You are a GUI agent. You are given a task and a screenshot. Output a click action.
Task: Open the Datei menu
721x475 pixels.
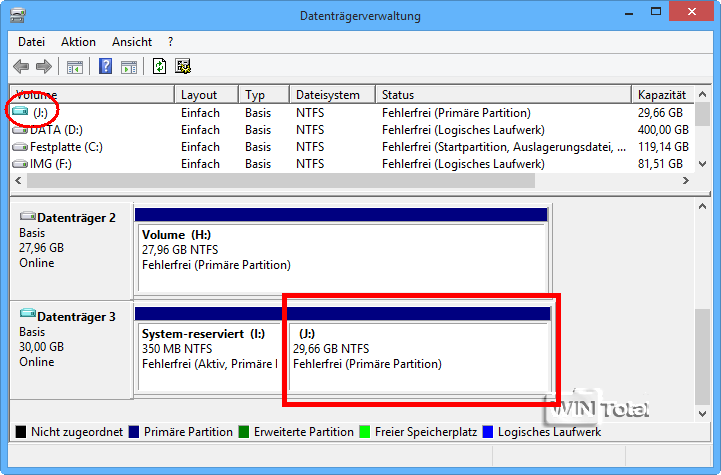(31, 42)
